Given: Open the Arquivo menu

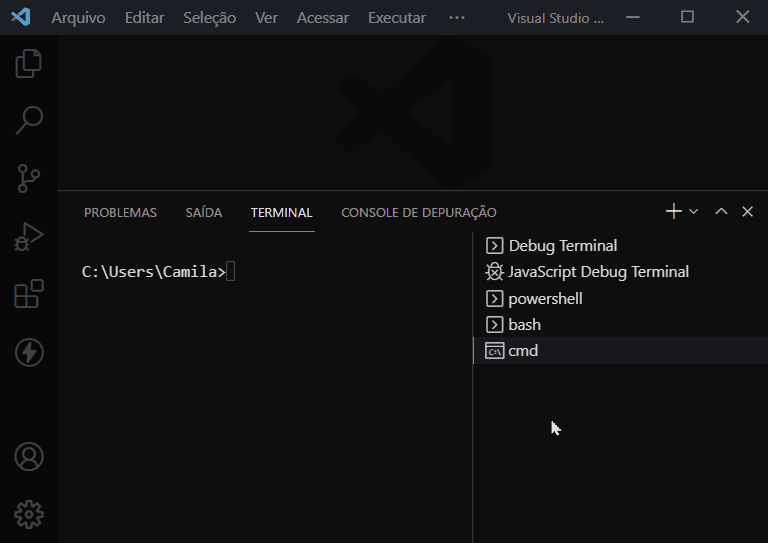Looking at the screenshot, I should [78, 18].
